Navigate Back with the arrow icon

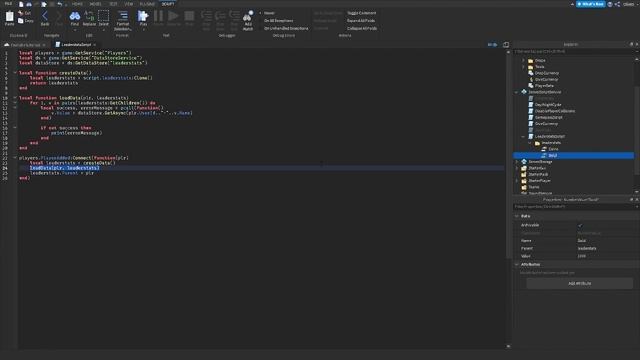pyautogui.click(x=45, y=16)
